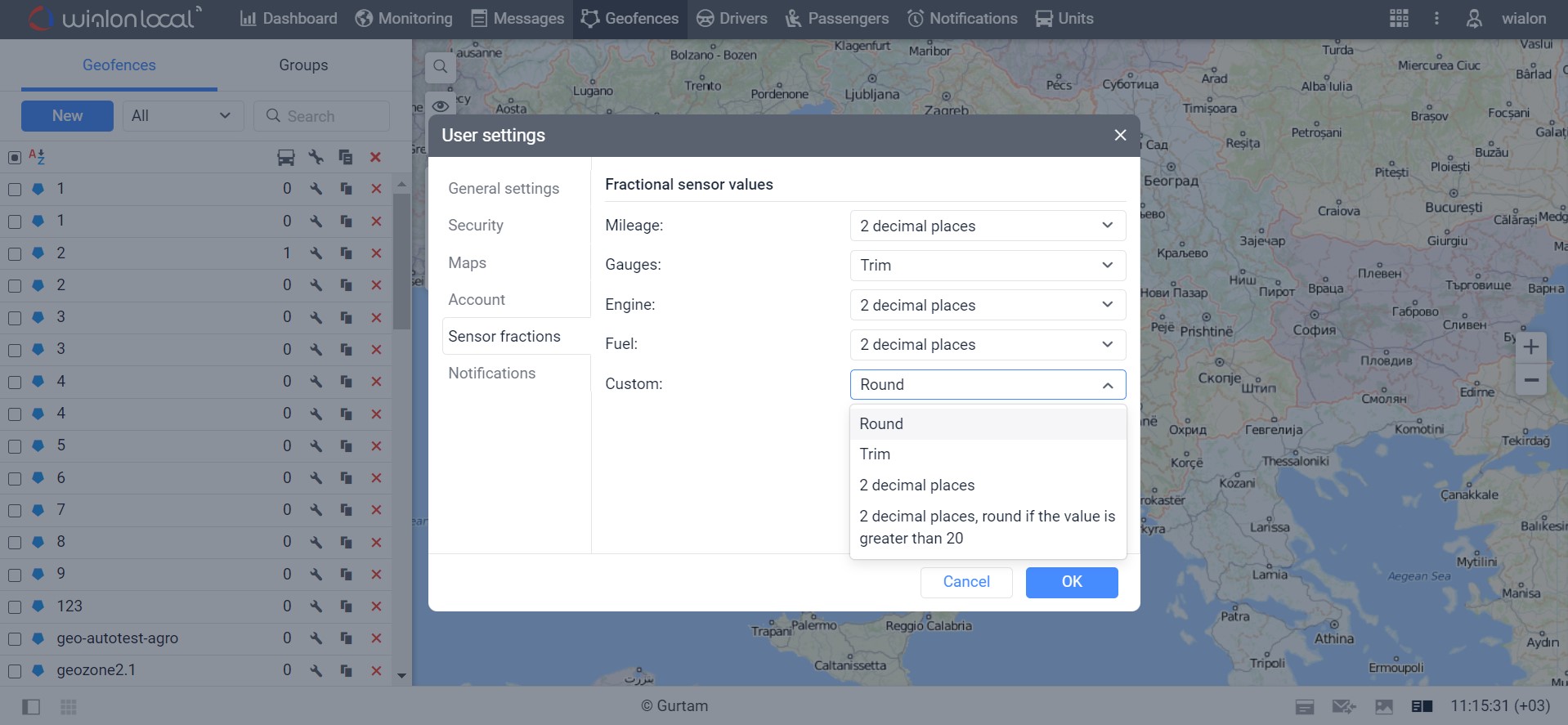Click the copy icon for geo-autotest-agro
This screenshot has width=1568, height=725.
pyautogui.click(x=346, y=638)
